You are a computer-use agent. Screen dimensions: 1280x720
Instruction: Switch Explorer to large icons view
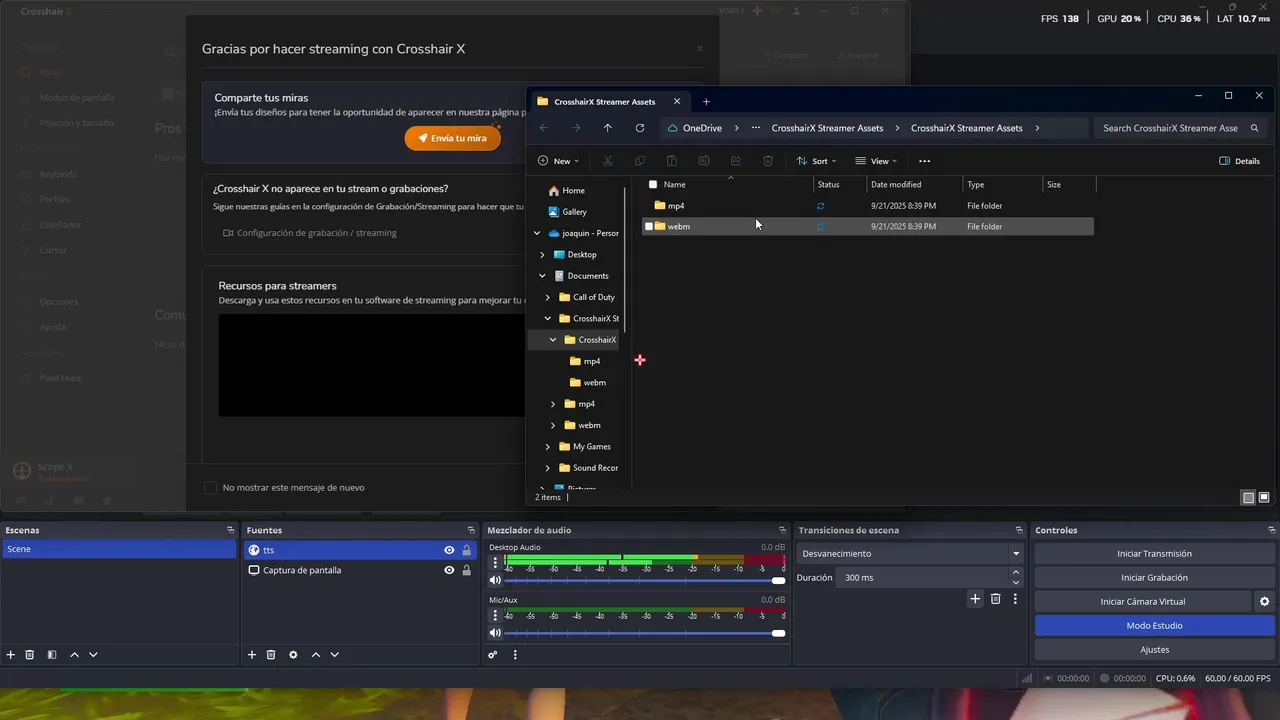coord(1264,497)
